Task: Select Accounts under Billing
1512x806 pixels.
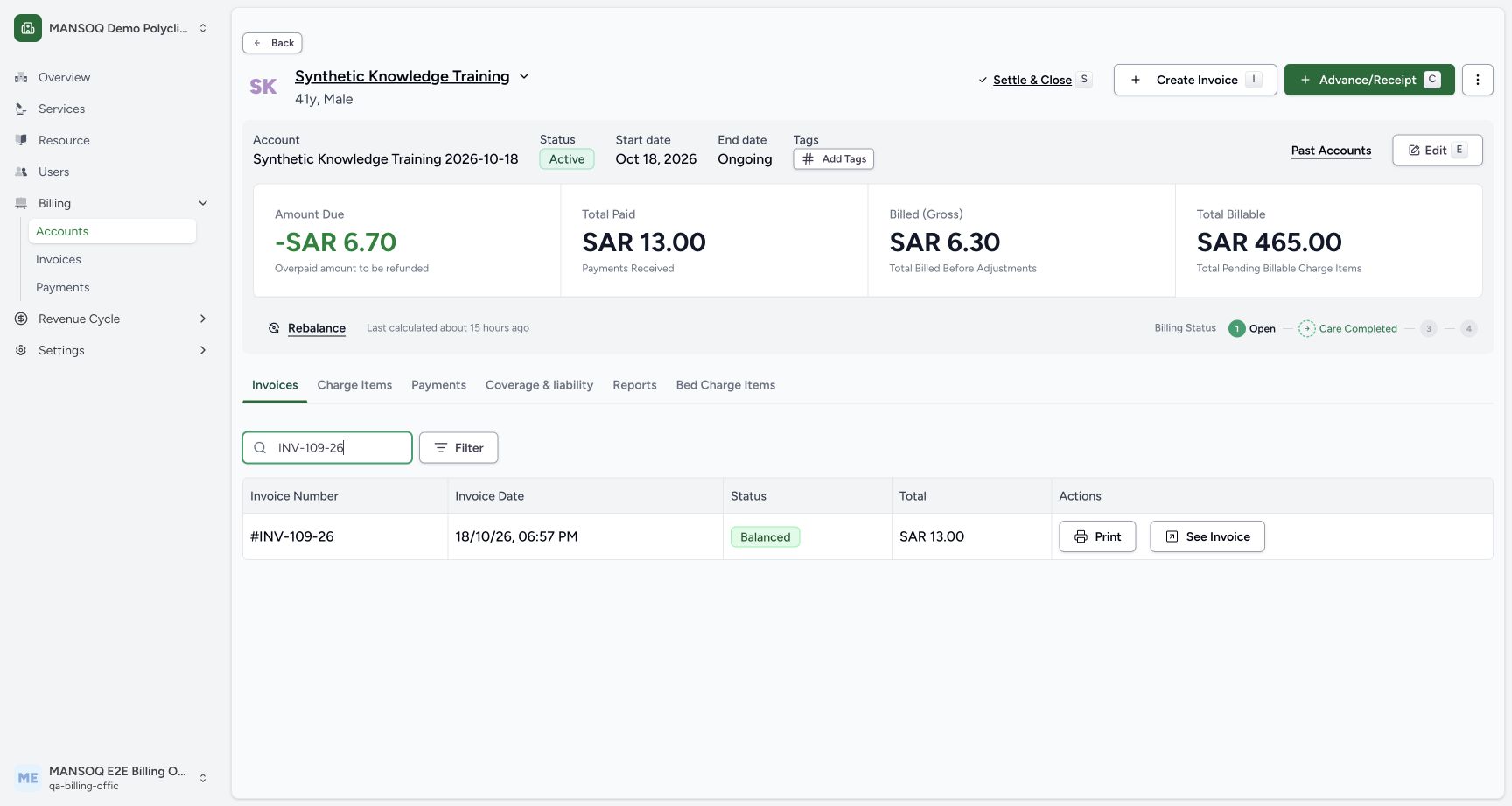Action: tap(112, 231)
